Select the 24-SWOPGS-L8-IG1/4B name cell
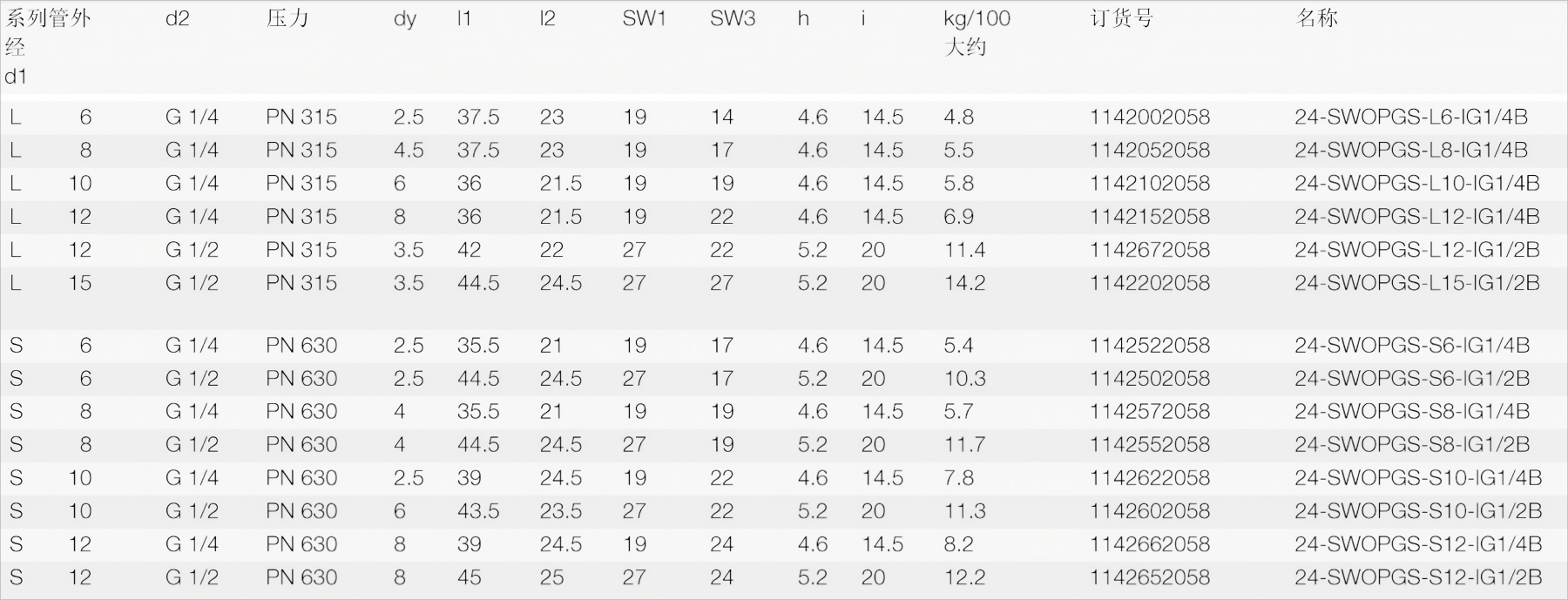Viewport: 1568px width, 600px height. [1410, 150]
